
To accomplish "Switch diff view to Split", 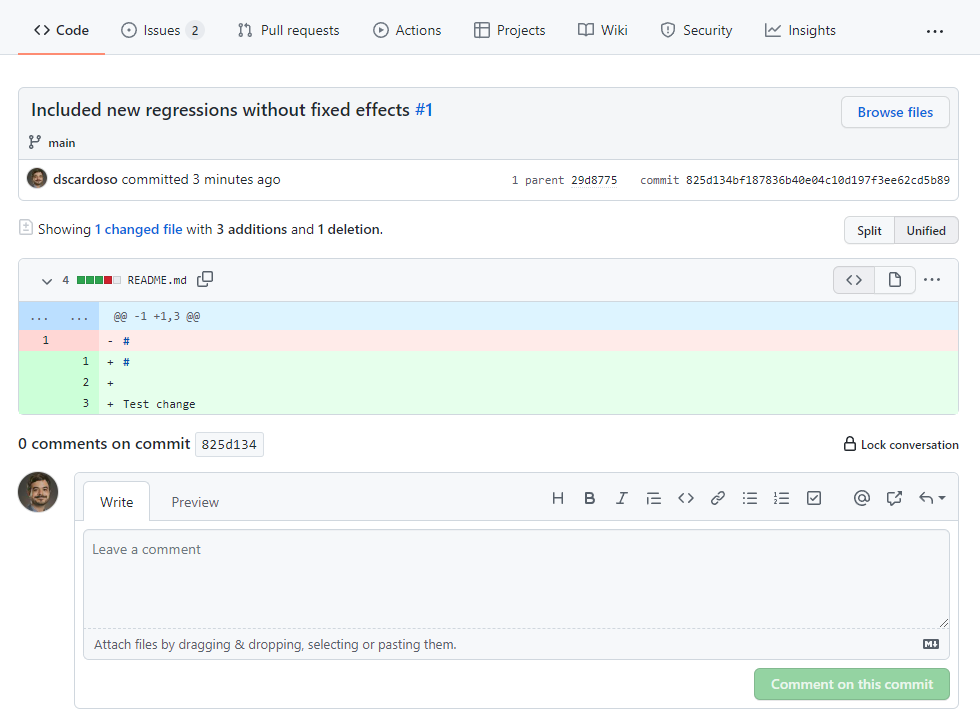I will click(x=869, y=230).
